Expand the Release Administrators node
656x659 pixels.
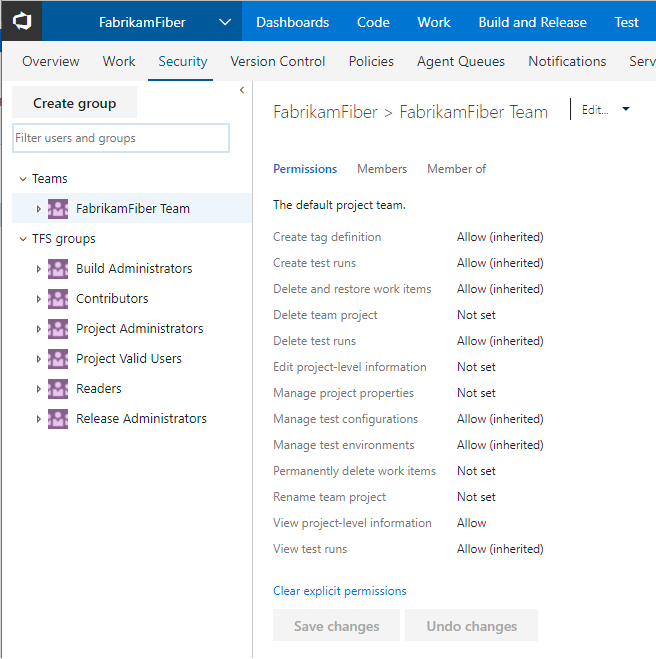click(38, 419)
